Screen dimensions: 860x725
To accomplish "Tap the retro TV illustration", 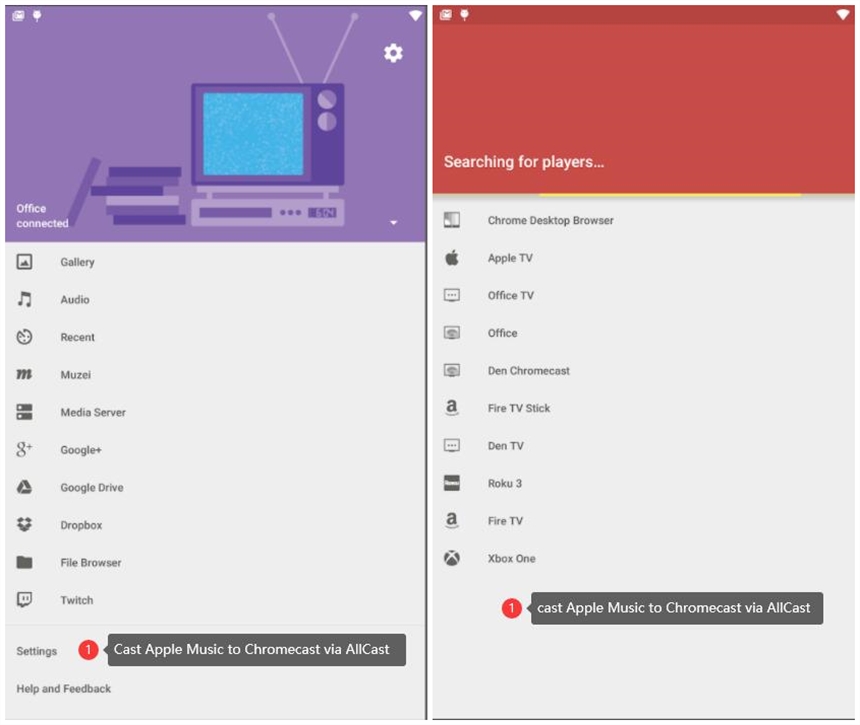I will 267,137.
